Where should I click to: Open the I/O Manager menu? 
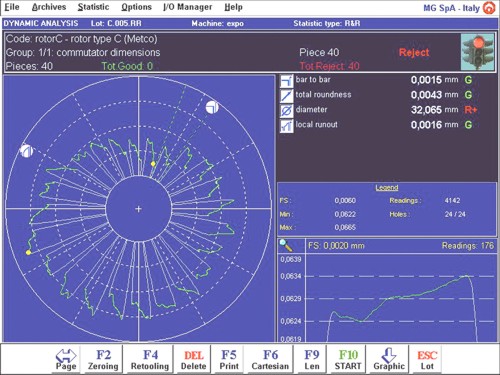pyautogui.click(x=187, y=7)
